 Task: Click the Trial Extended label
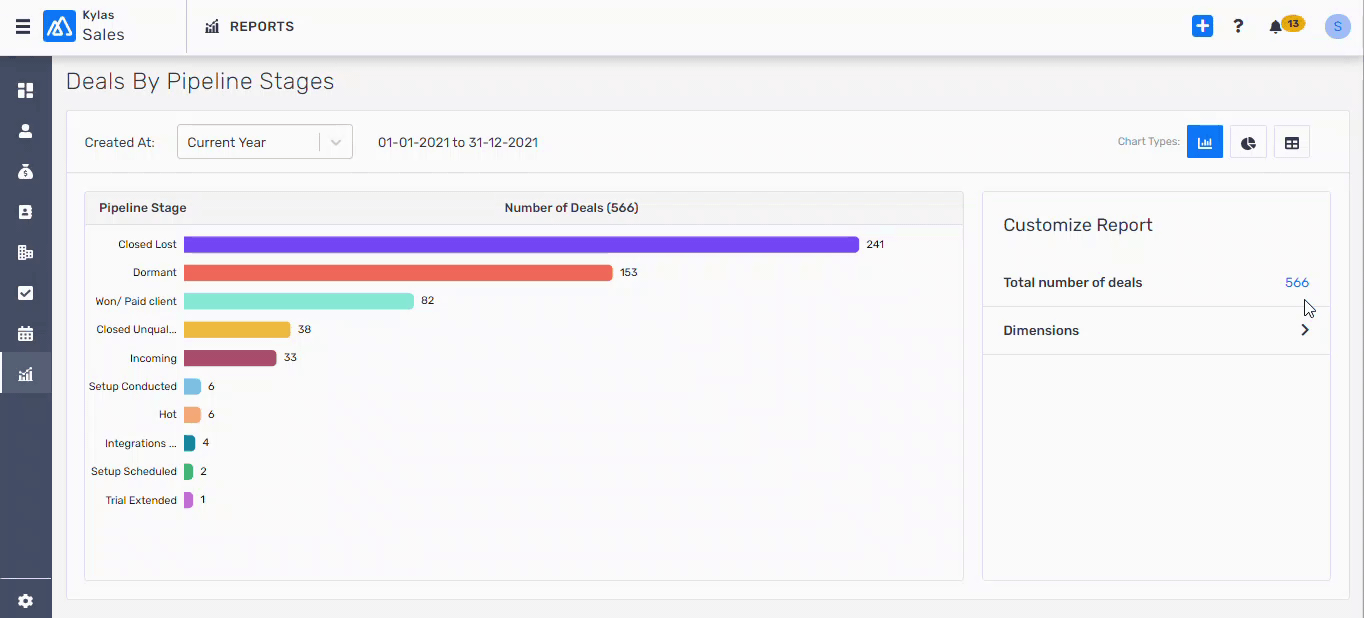(x=141, y=500)
